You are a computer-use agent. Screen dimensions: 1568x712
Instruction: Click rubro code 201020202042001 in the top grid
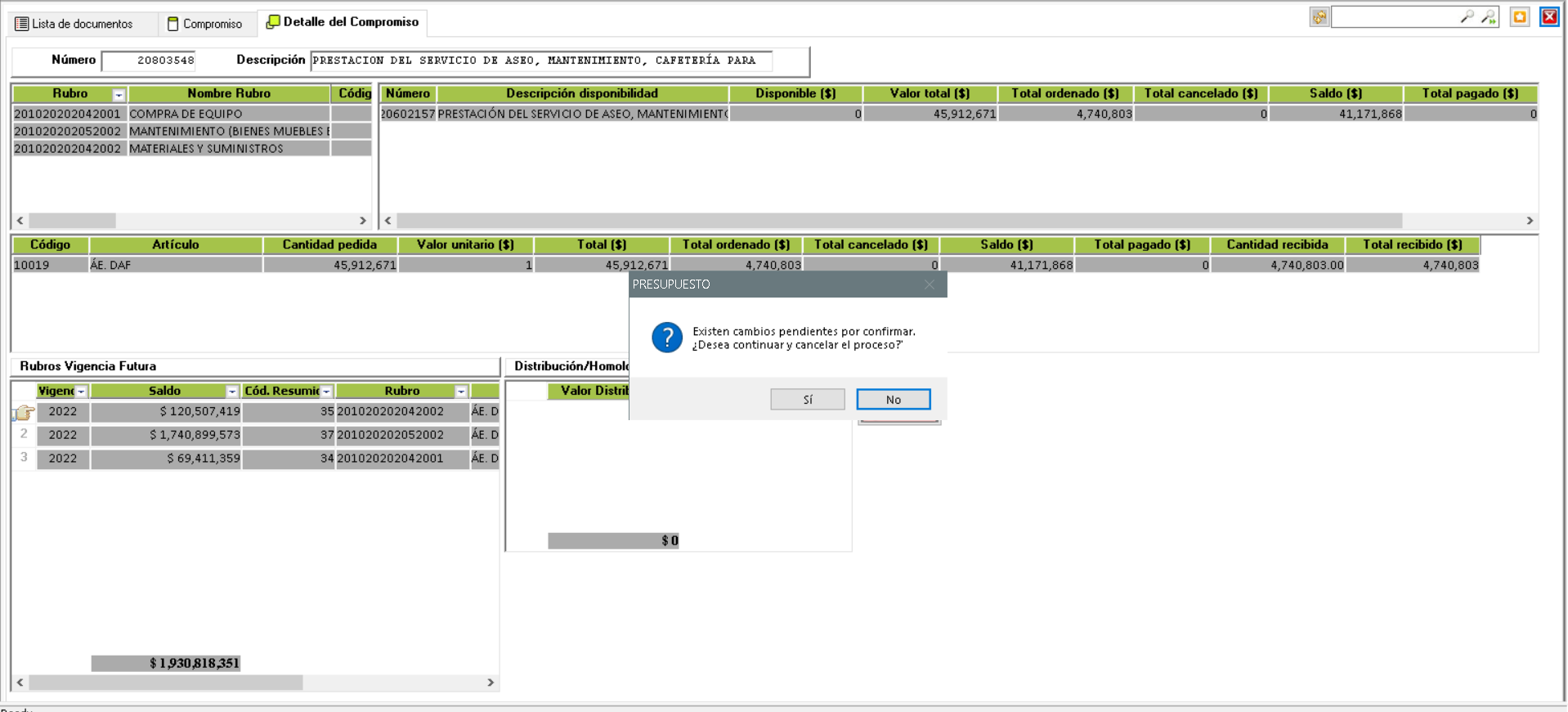[x=68, y=114]
